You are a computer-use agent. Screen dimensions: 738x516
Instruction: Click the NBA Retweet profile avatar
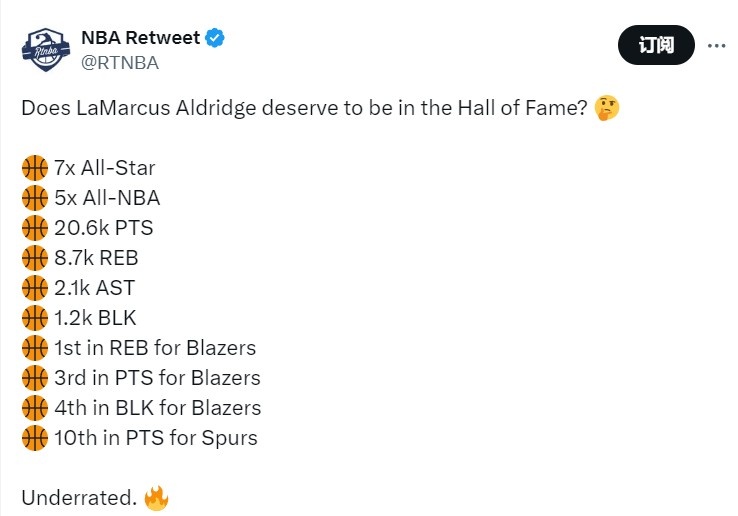[x=45, y=49]
